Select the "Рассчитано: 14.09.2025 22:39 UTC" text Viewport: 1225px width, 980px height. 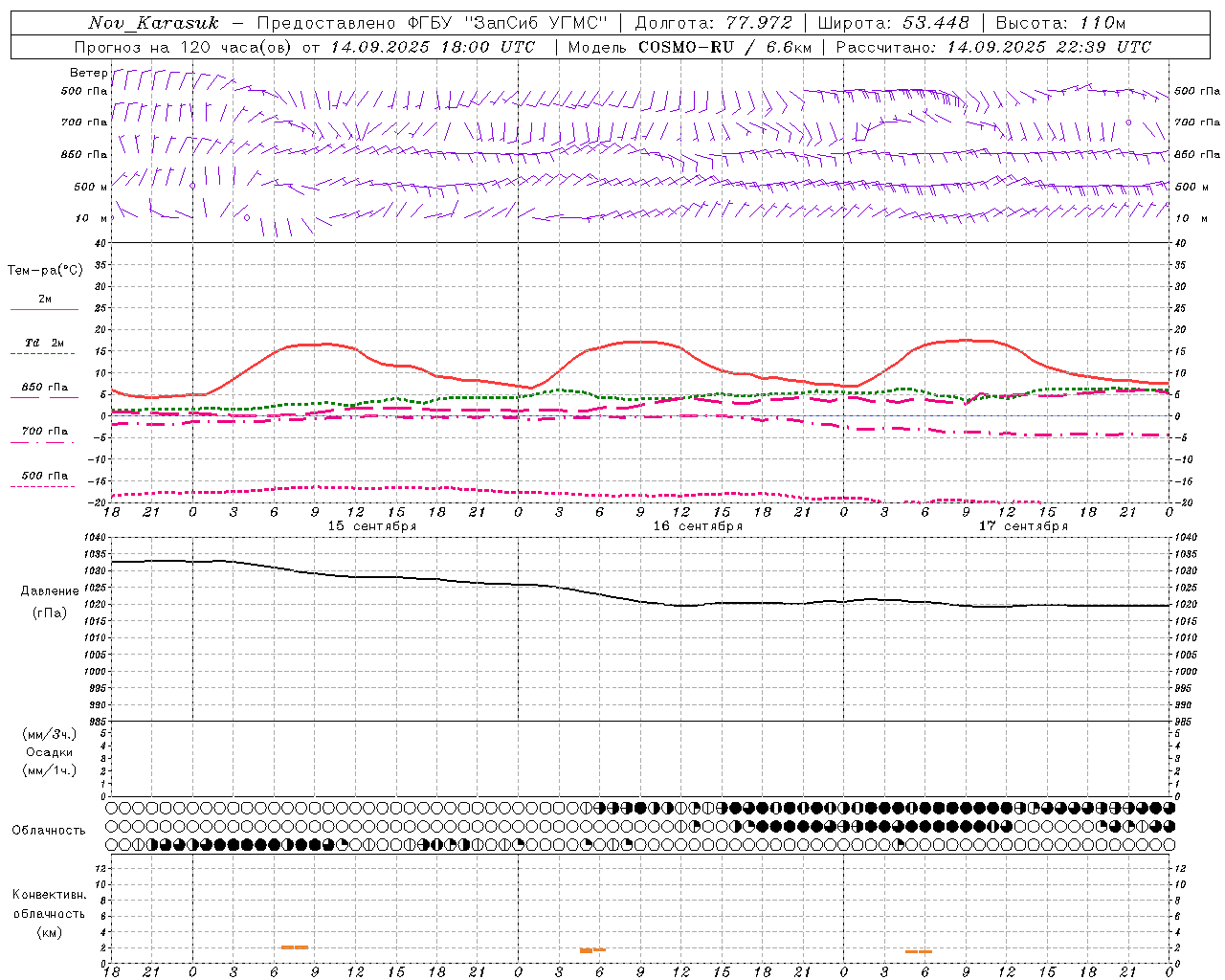[x=993, y=47]
